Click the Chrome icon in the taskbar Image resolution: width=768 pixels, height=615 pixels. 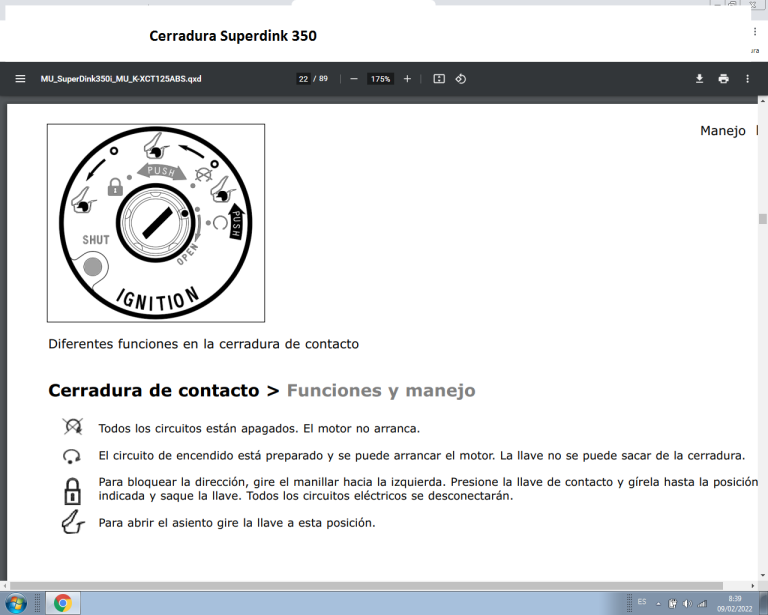click(62, 603)
